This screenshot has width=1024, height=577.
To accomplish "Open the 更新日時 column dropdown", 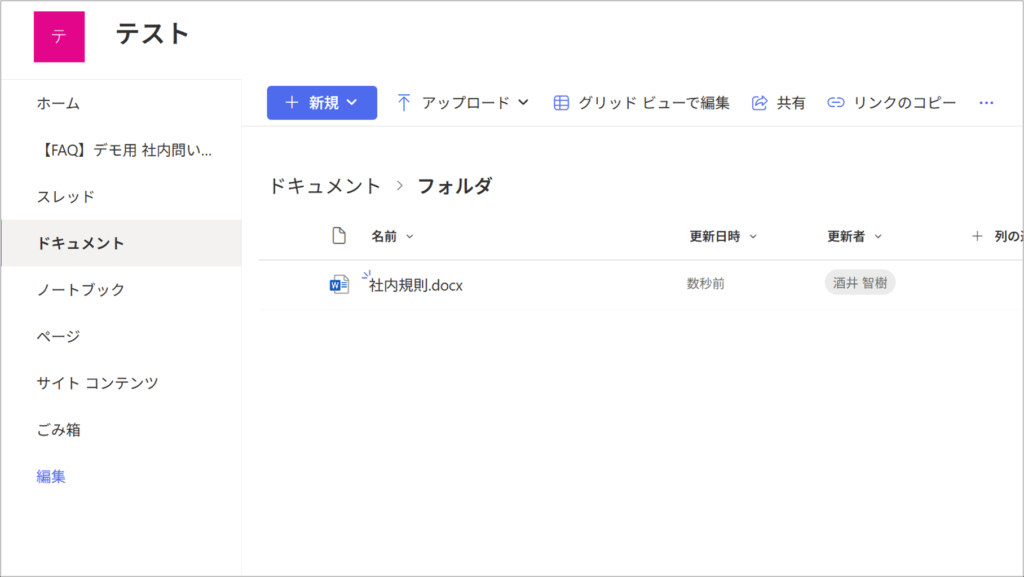I will (x=753, y=236).
